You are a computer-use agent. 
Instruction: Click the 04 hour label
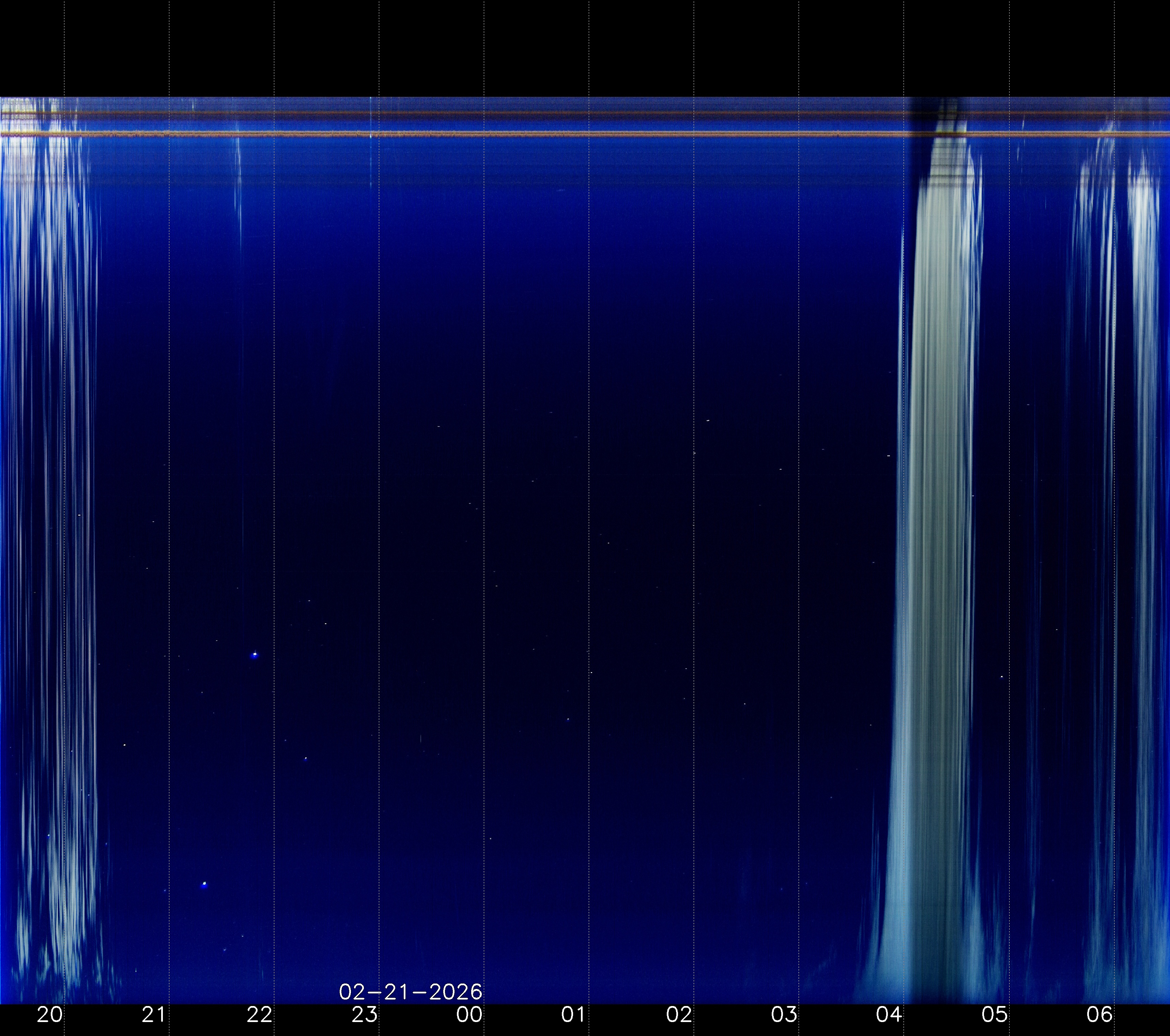pos(889,1015)
